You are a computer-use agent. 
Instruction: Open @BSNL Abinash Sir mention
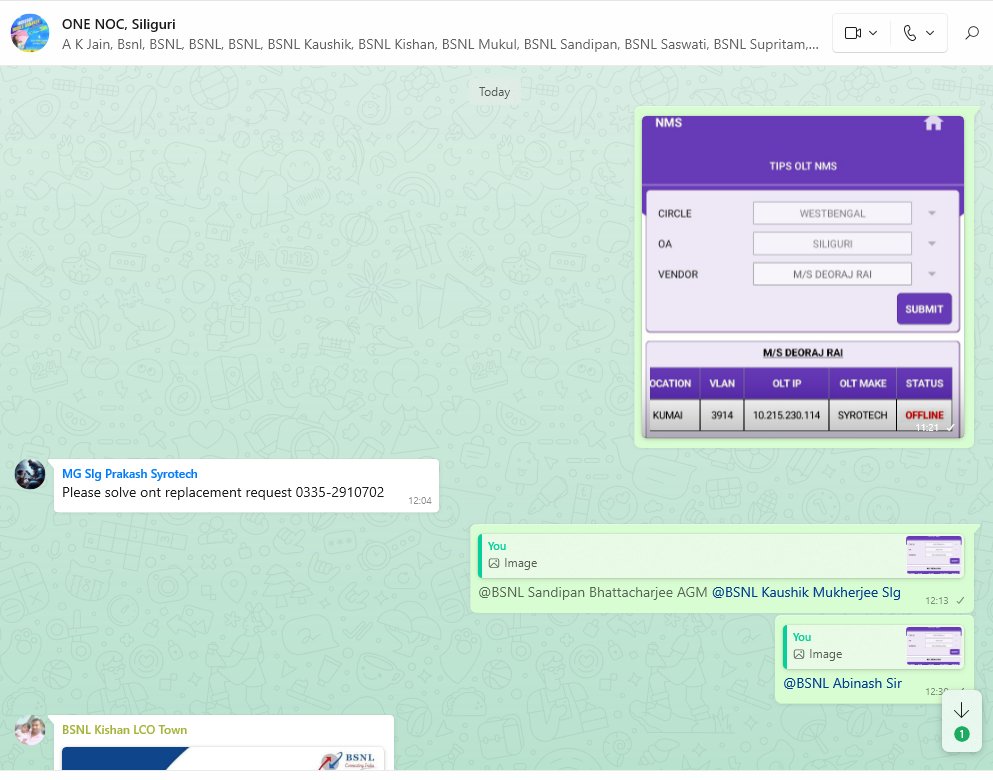pos(842,684)
